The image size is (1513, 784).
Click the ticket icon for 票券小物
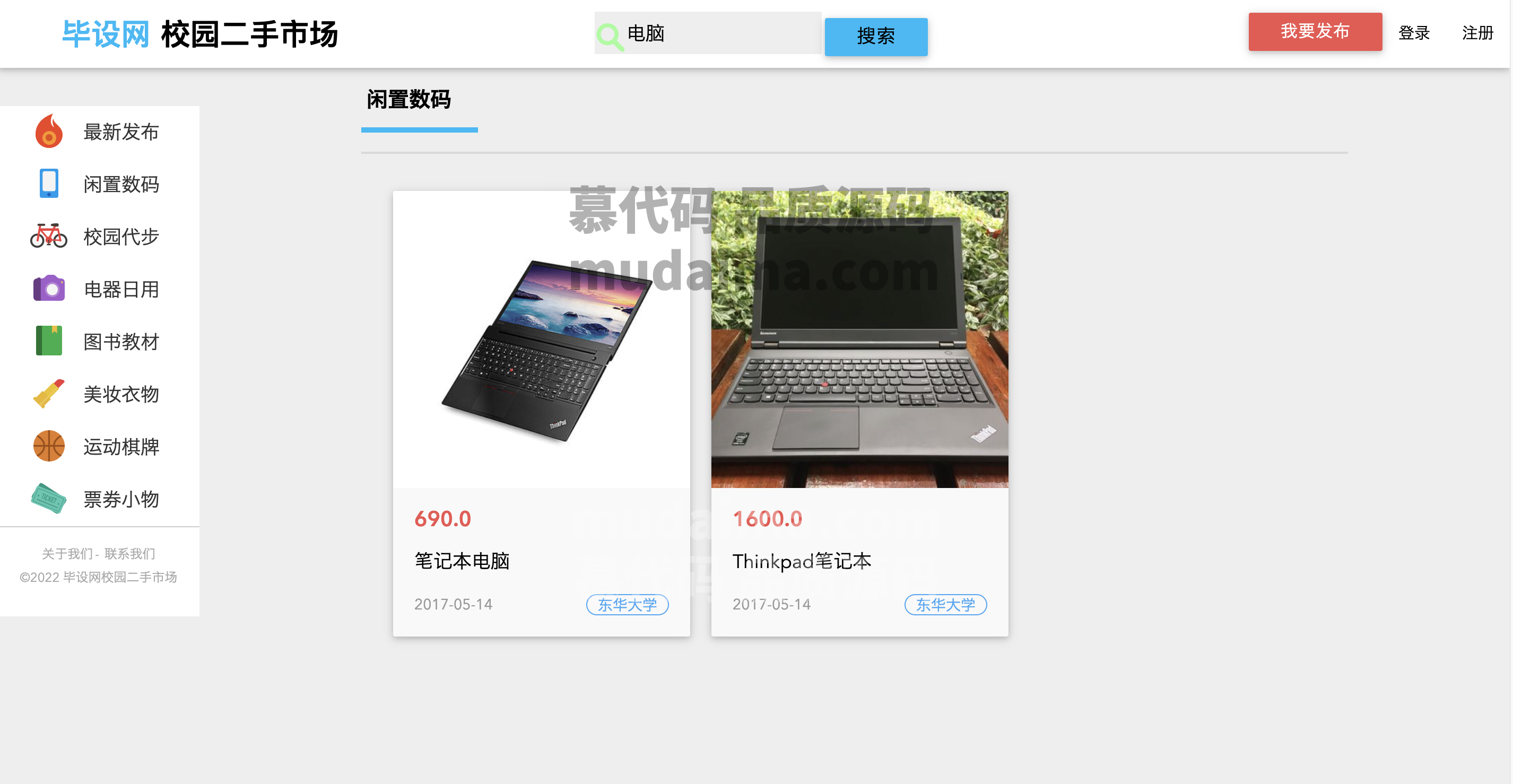pyautogui.click(x=49, y=499)
